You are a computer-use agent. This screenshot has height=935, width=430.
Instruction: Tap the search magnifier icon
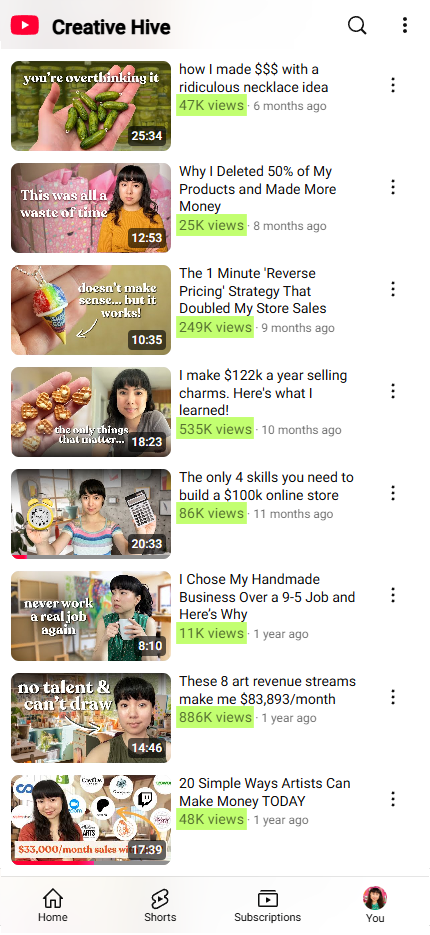pos(357,25)
